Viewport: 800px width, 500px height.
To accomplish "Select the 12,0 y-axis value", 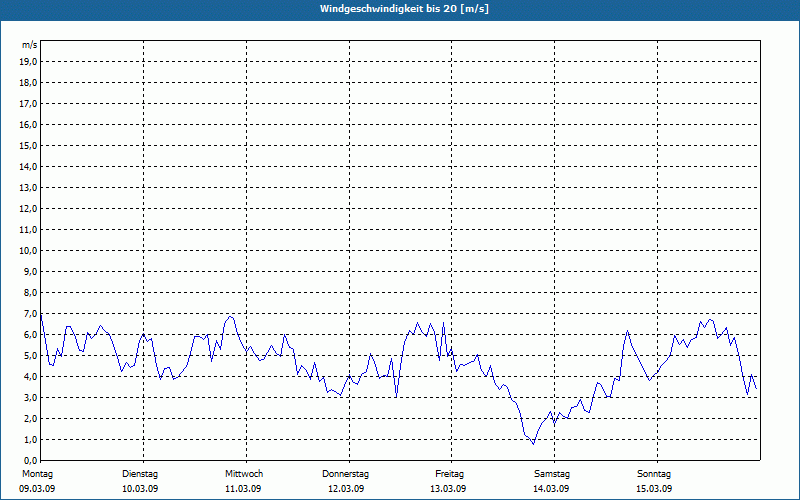I will click(x=28, y=209).
